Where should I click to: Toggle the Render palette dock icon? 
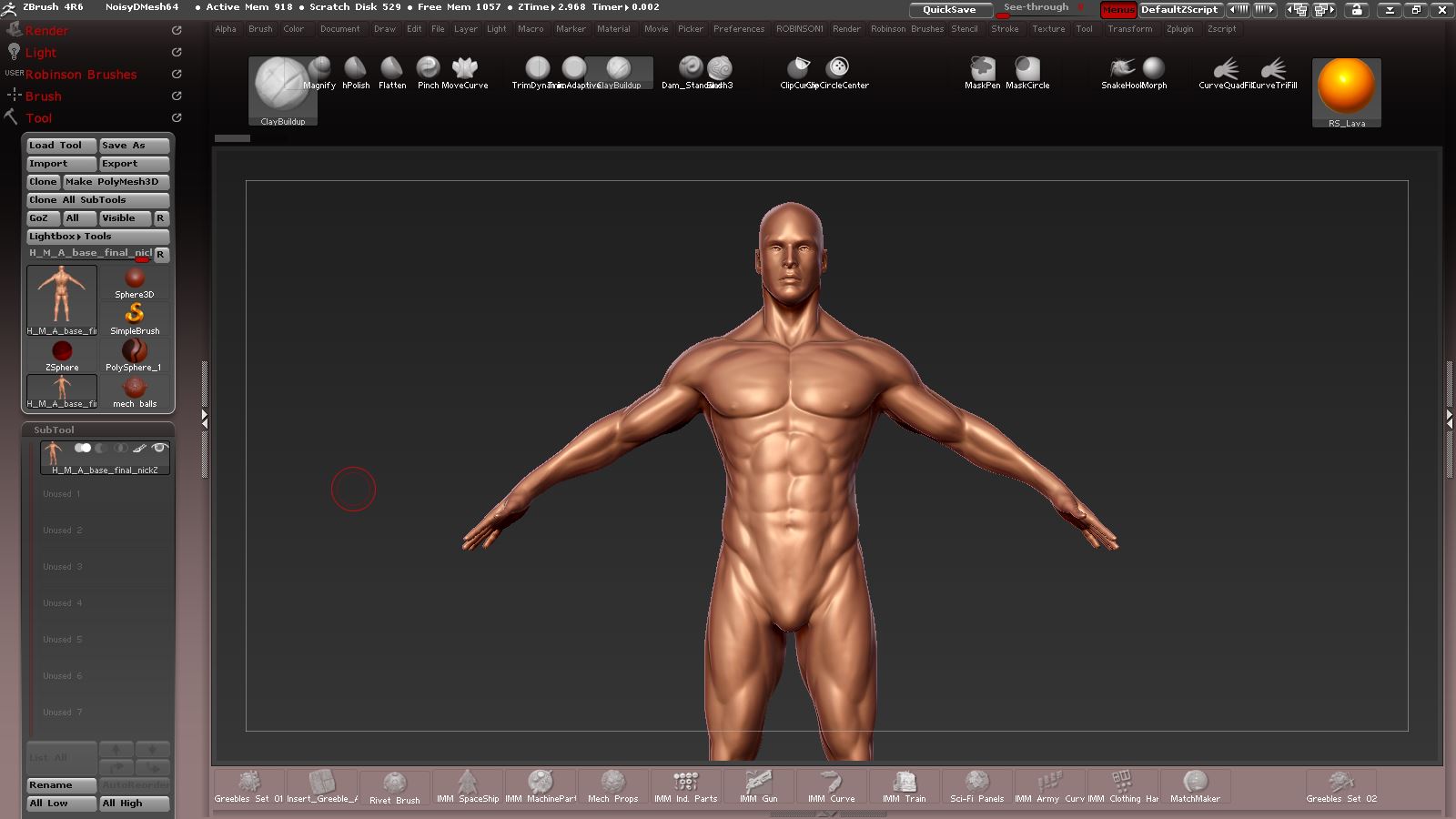point(177,30)
